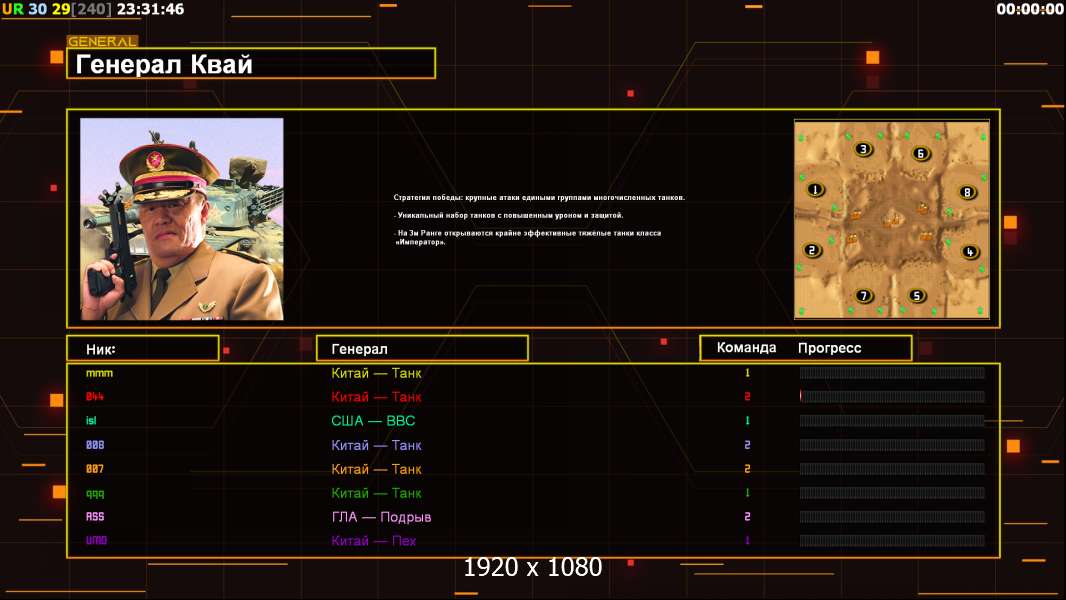The image size is (1066, 600).
Task: Click «Китай — Танк» in the 007 row
Action: tap(376, 469)
